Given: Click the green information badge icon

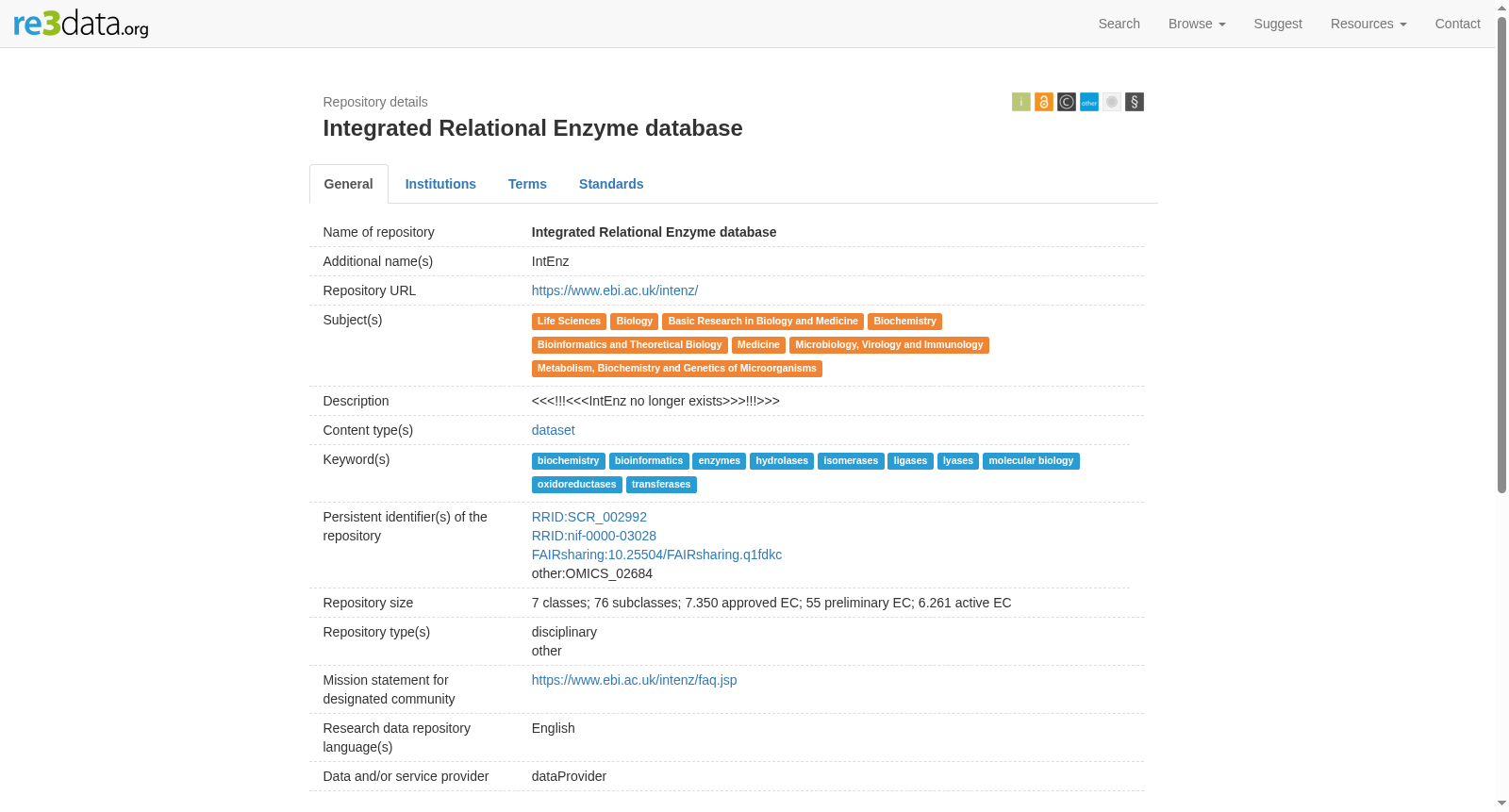Looking at the screenshot, I should click(x=1021, y=102).
